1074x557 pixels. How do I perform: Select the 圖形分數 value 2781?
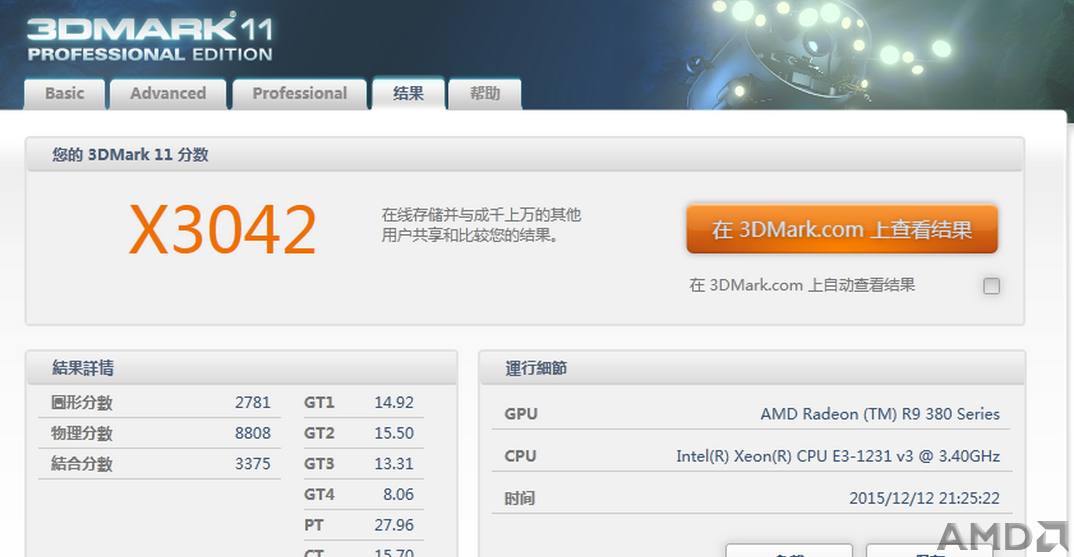(x=253, y=402)
